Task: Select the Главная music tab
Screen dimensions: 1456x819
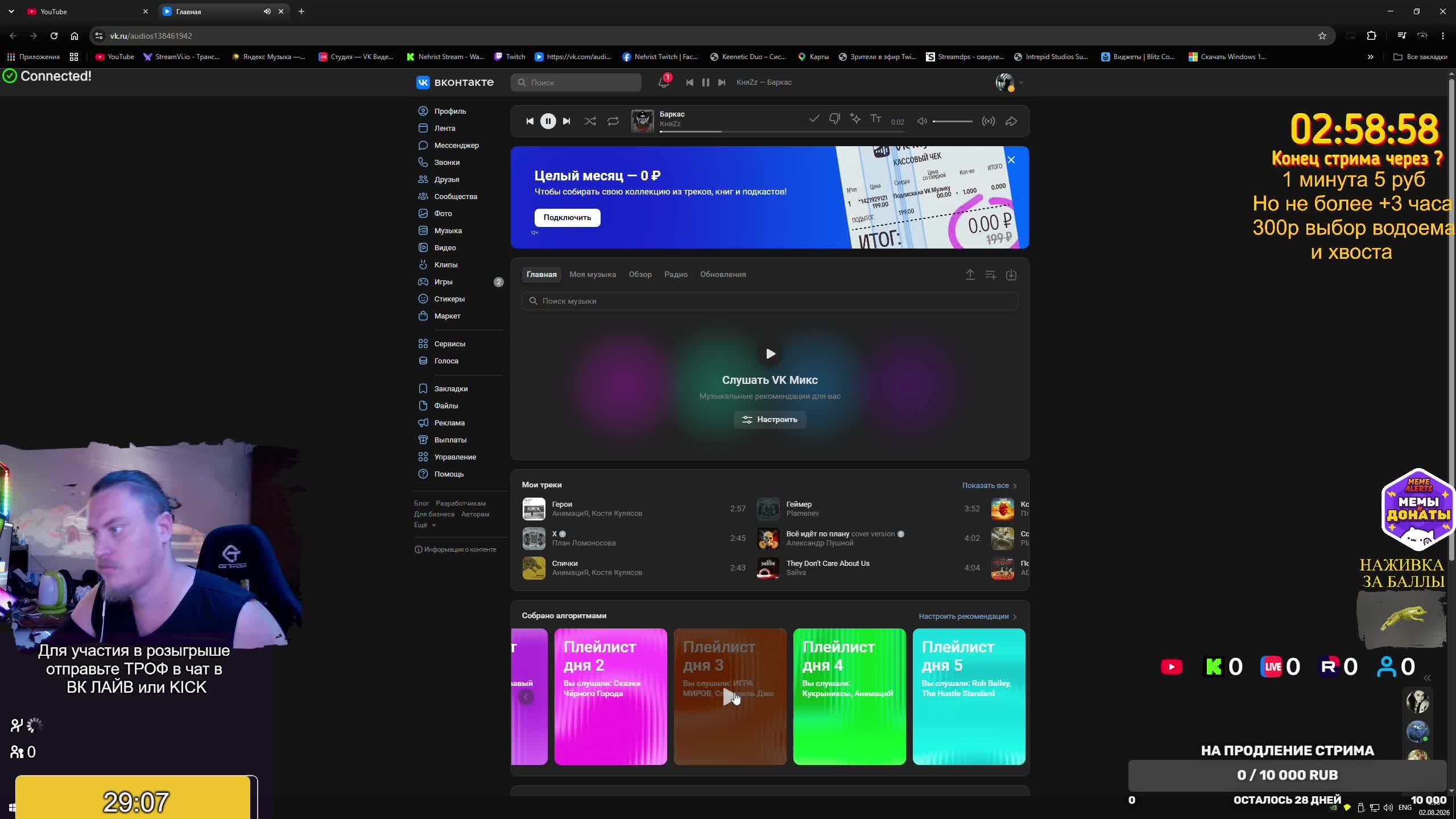Action: tap(541, 274)
